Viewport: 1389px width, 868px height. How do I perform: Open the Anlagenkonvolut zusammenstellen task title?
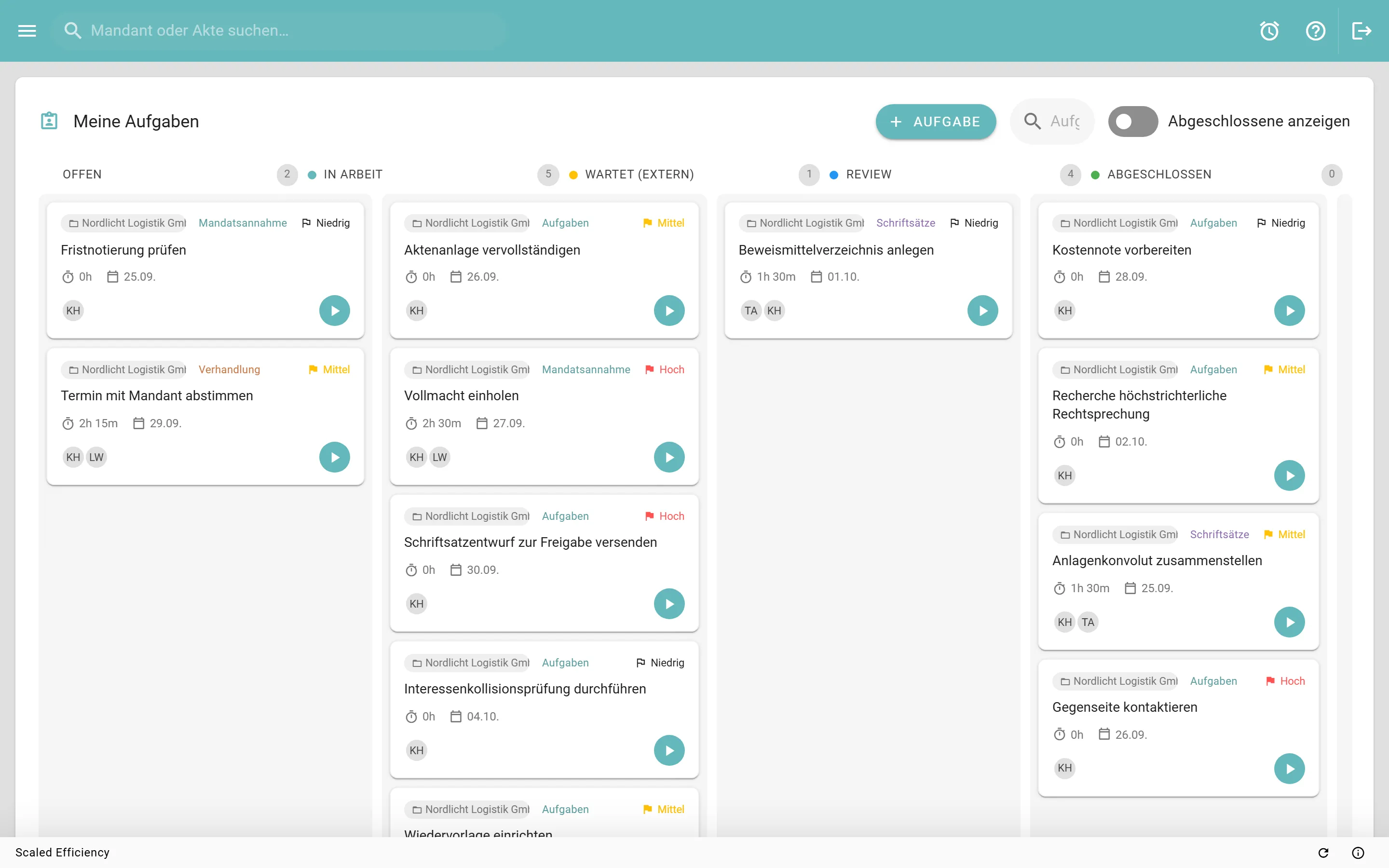1157,561
